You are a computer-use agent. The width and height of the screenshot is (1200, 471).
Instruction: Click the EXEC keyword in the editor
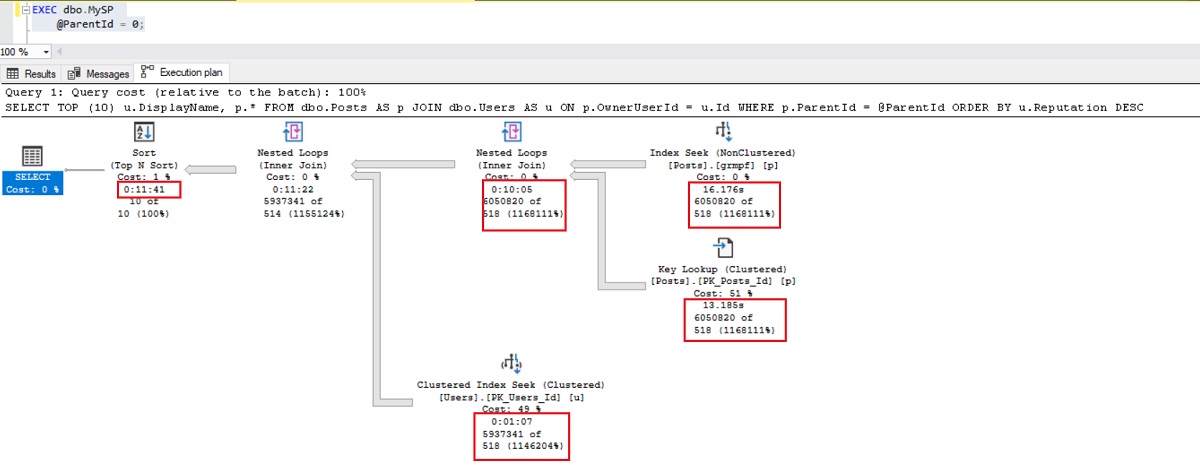45,8
